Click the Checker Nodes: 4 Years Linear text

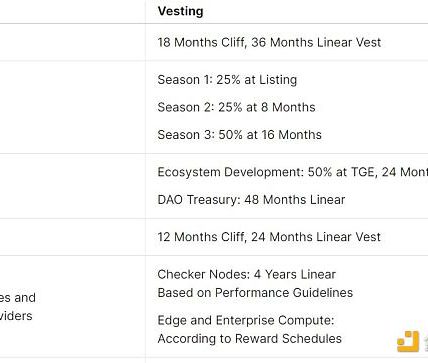click(x=246, y=274)
